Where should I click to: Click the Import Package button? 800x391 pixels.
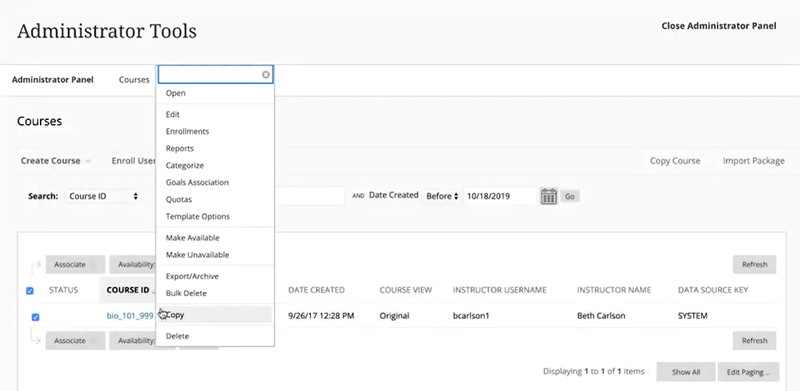754,160
